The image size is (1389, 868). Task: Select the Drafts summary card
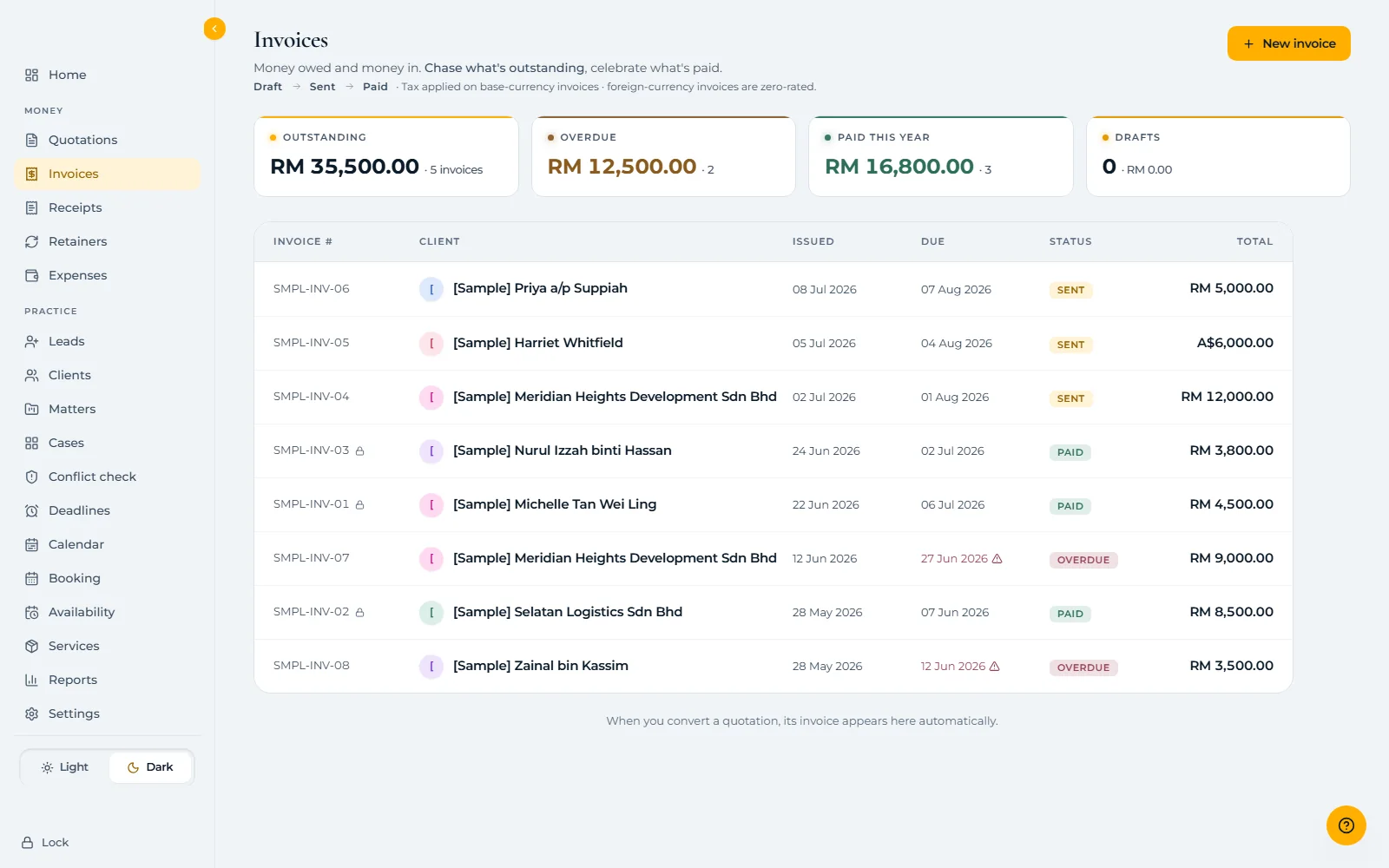tap(1218, 156)
